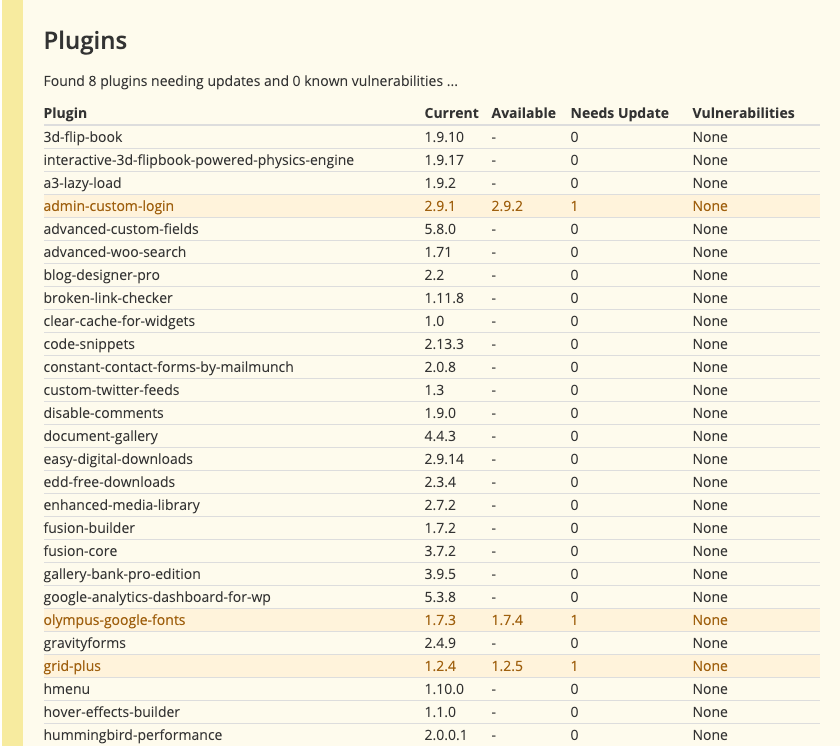Click available version 1.2.5
Image resolution: width=840 pixels, height=746 pixels.
point(507,666)
